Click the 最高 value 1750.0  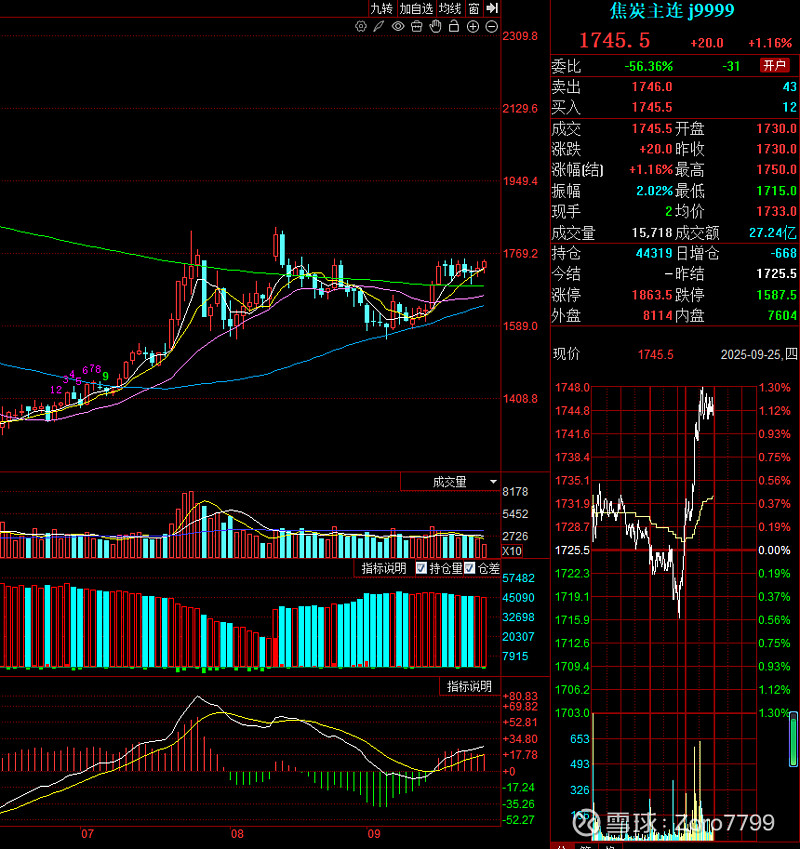(x=776, y=170)
